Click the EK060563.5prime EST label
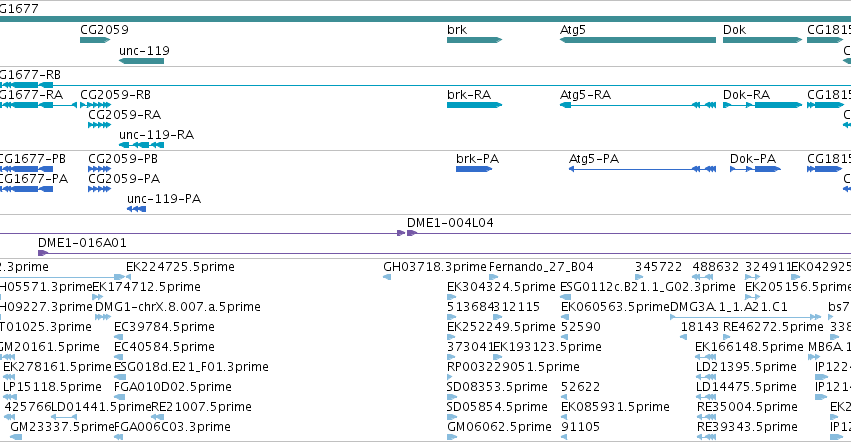851x442 pixels. [615, 307]
